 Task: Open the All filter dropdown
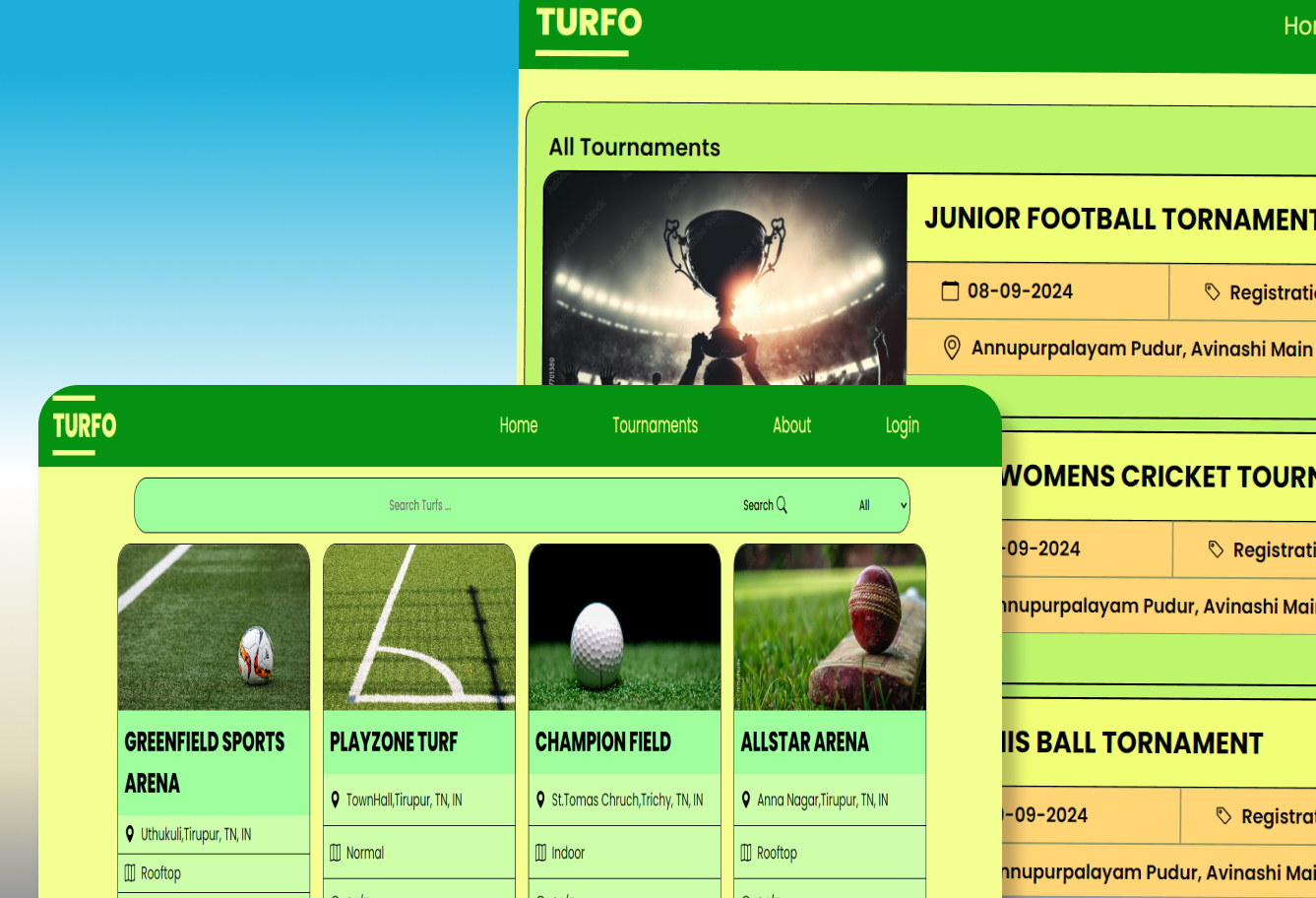click(x=882, y=505)
